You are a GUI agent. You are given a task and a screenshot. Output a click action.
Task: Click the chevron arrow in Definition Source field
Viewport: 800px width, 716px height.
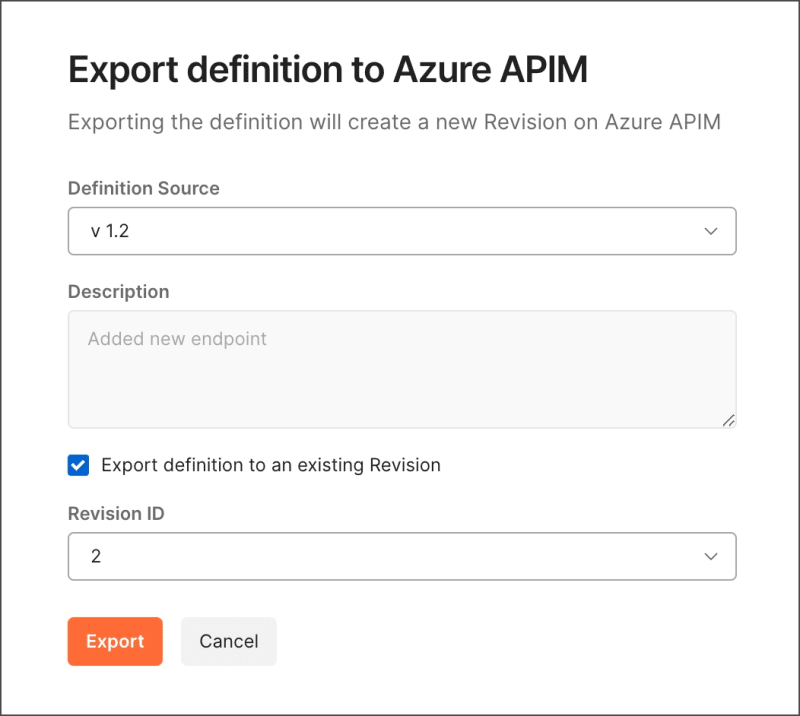pos(711,231)
